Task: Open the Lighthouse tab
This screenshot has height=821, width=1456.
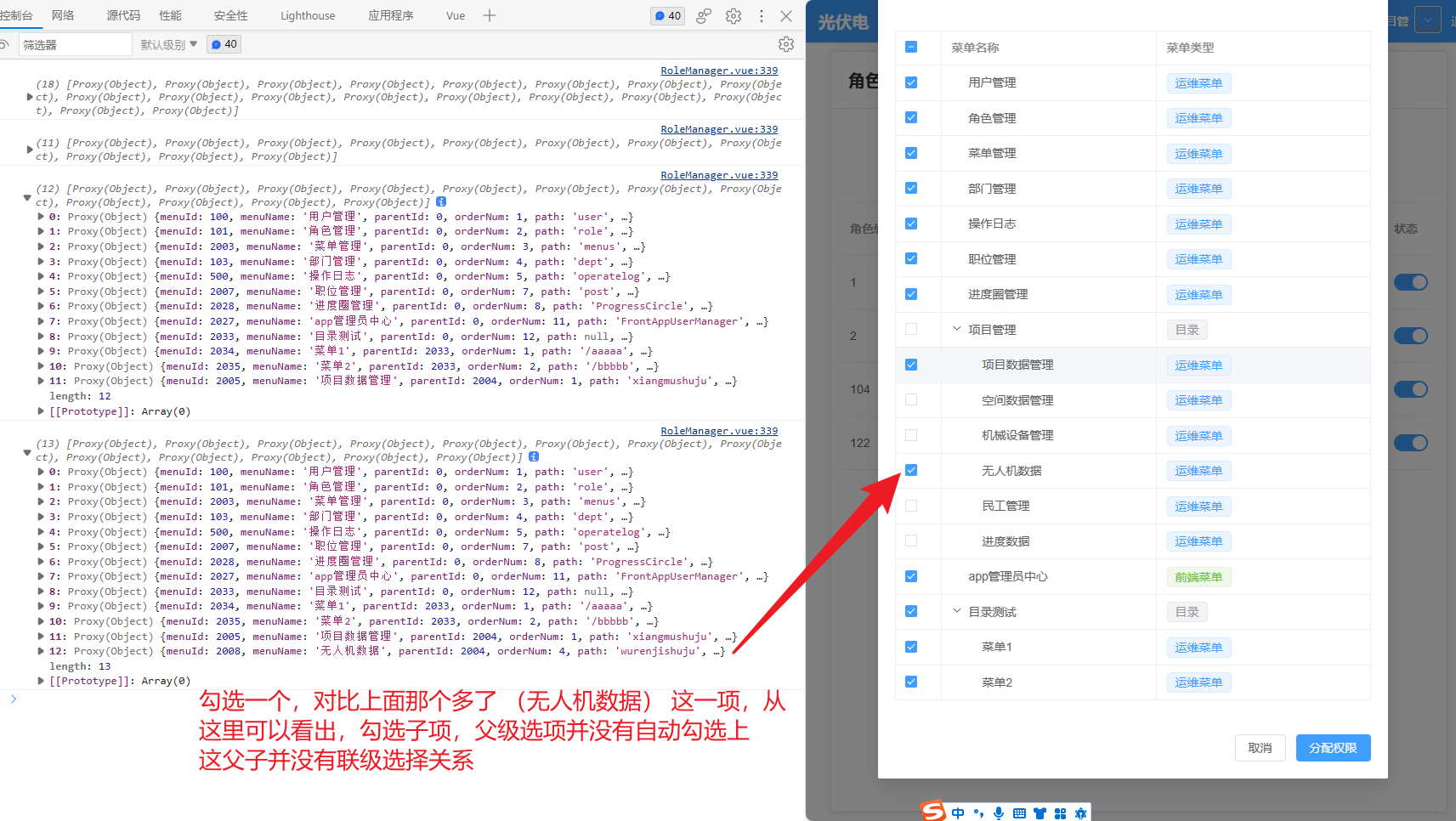Action: coord(308,15)
